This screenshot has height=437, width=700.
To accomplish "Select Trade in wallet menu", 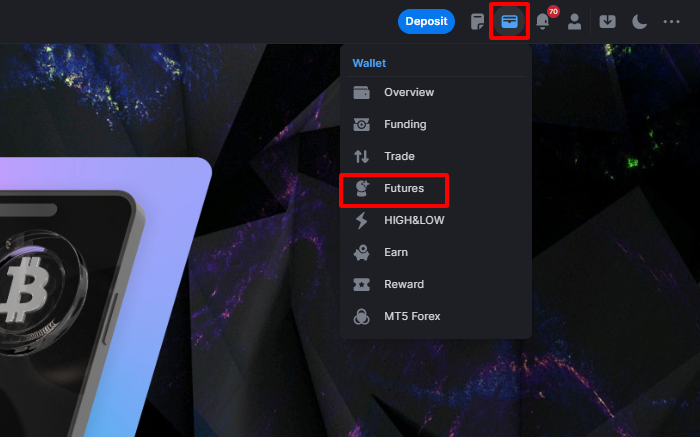I will pyautogui.click(x=436, y=156).
